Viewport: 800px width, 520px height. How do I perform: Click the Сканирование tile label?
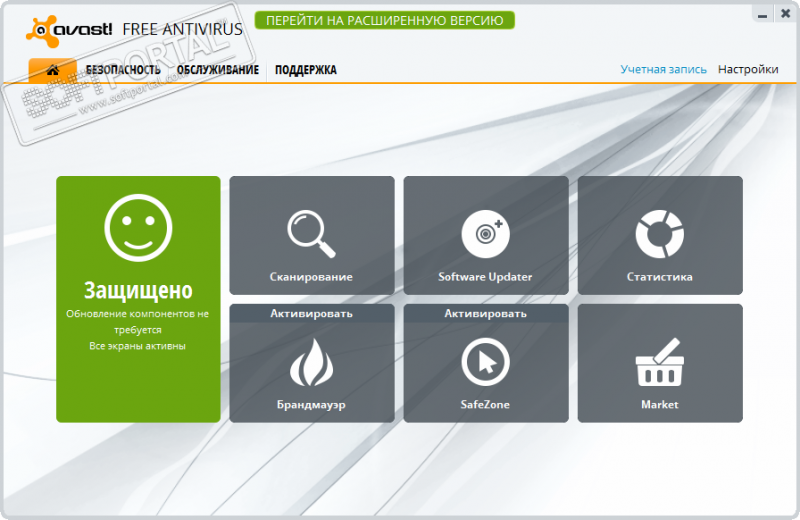(311, 277)
